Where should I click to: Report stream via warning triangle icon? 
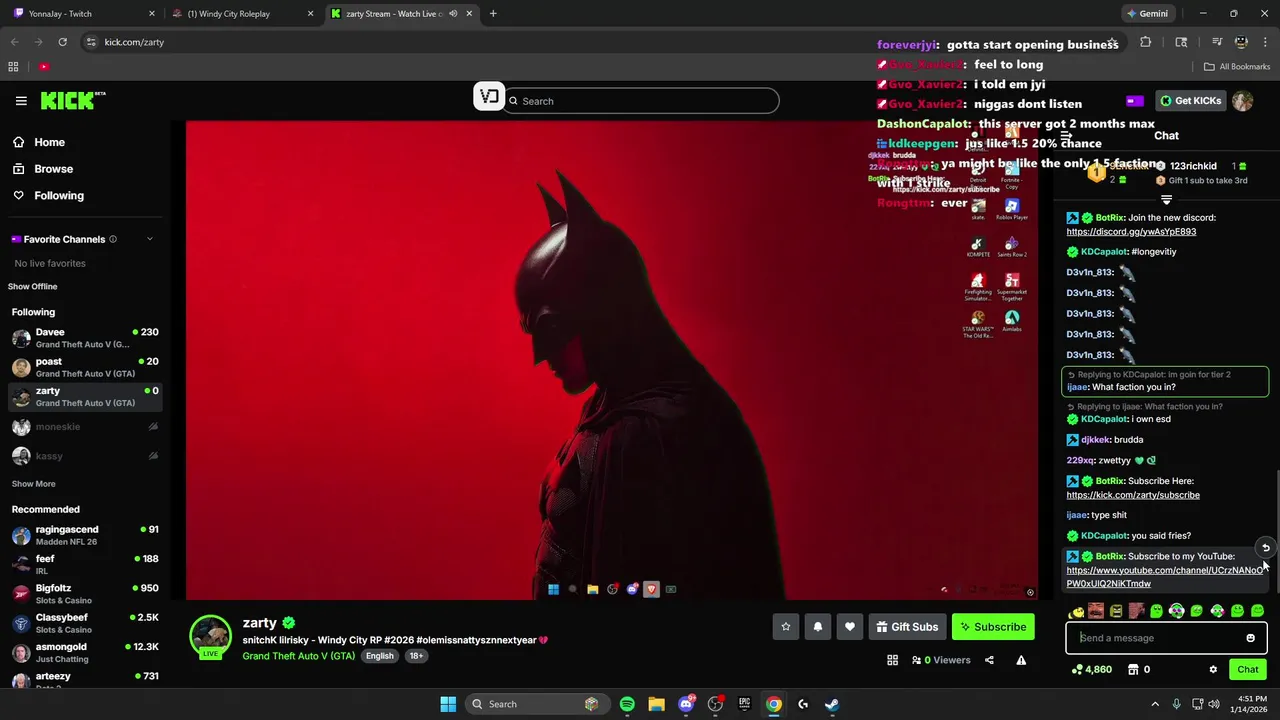[1021, 660]
